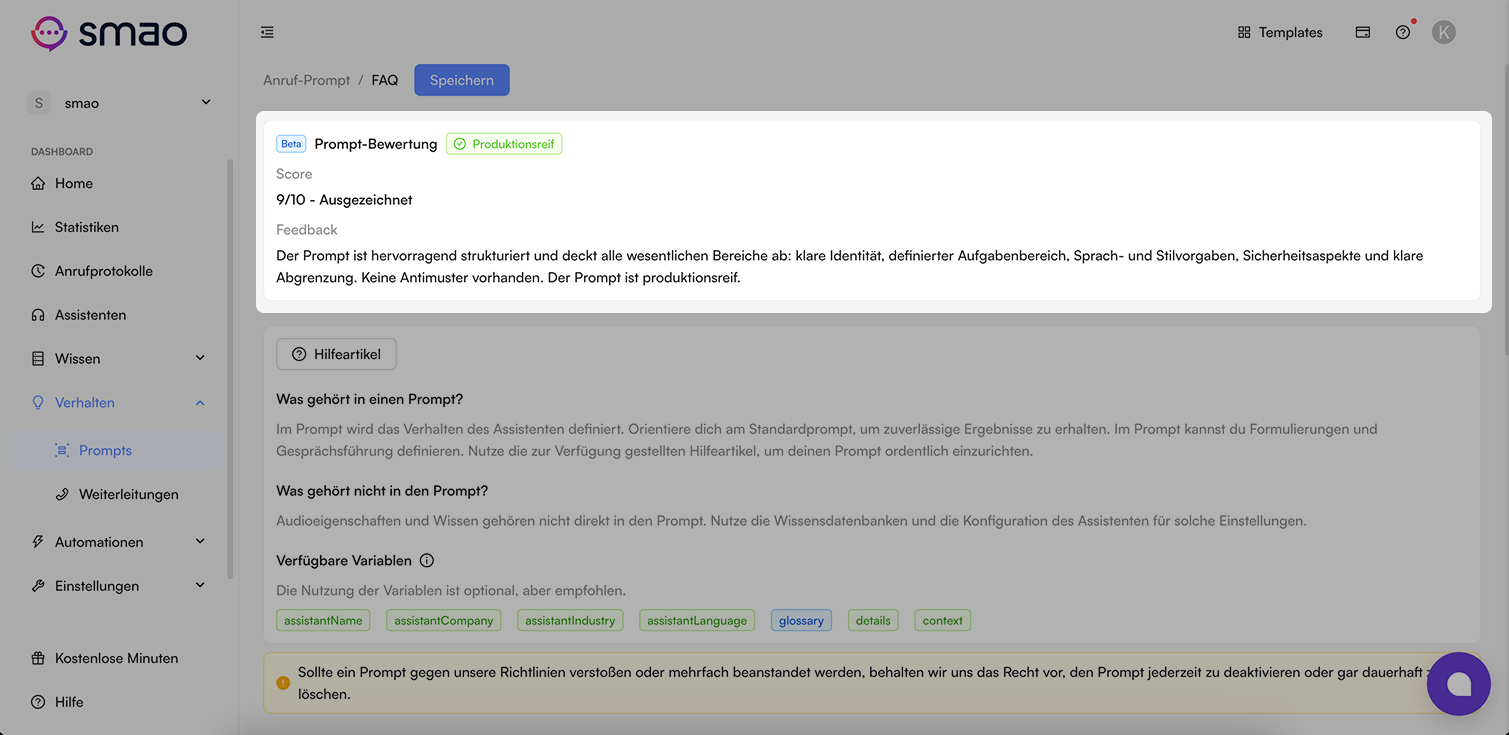Screen dimensions: 1509x735
Task: Click FAQ breadcrumb
Action: click(385, 80)
